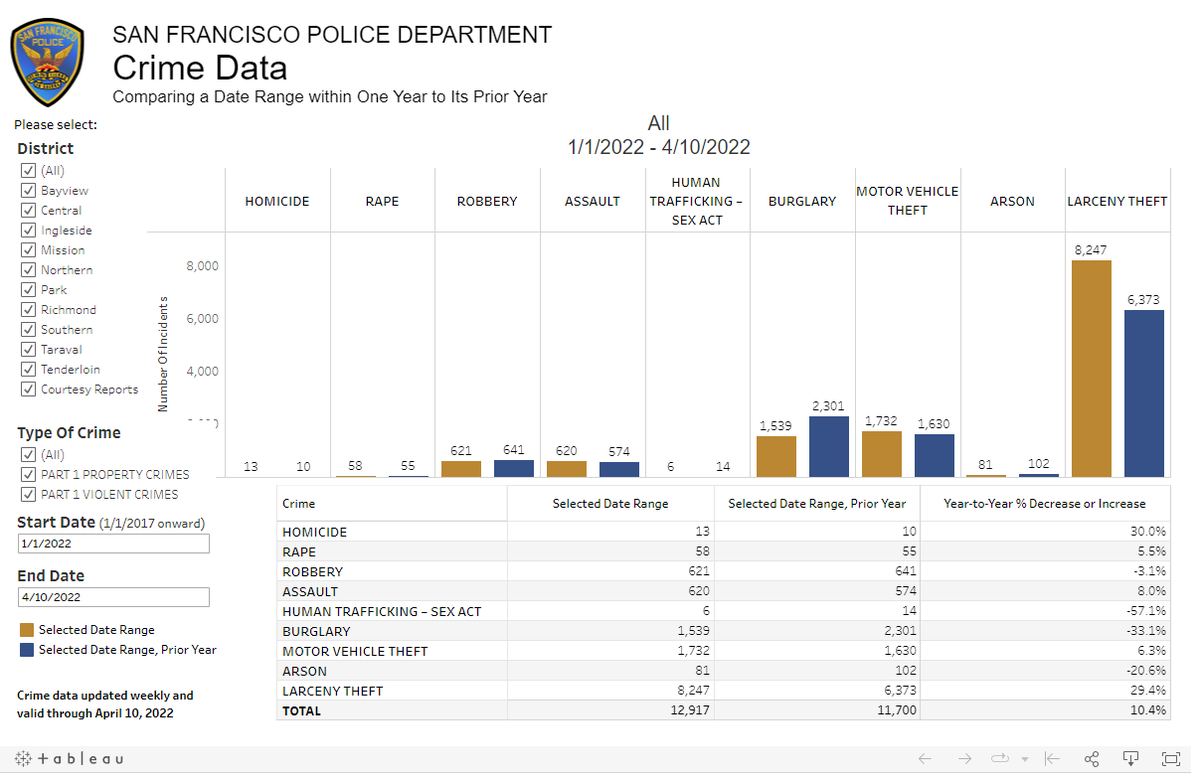The height and width of the screenshot is (782, 1200).
Task: Click the BURGLARY row label in table
Action: click(316, 631)
